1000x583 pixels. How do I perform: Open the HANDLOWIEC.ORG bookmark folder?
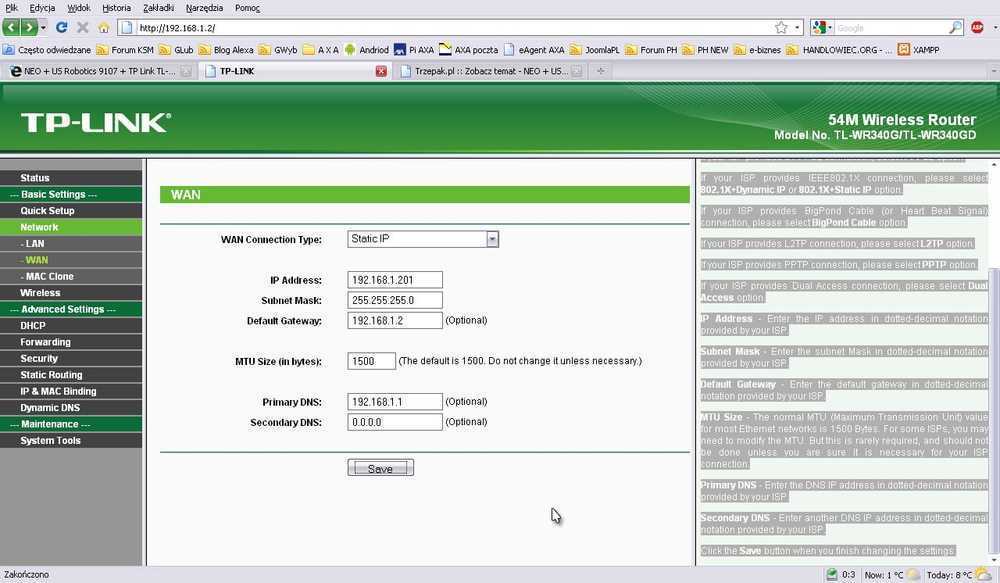(839, 50)
